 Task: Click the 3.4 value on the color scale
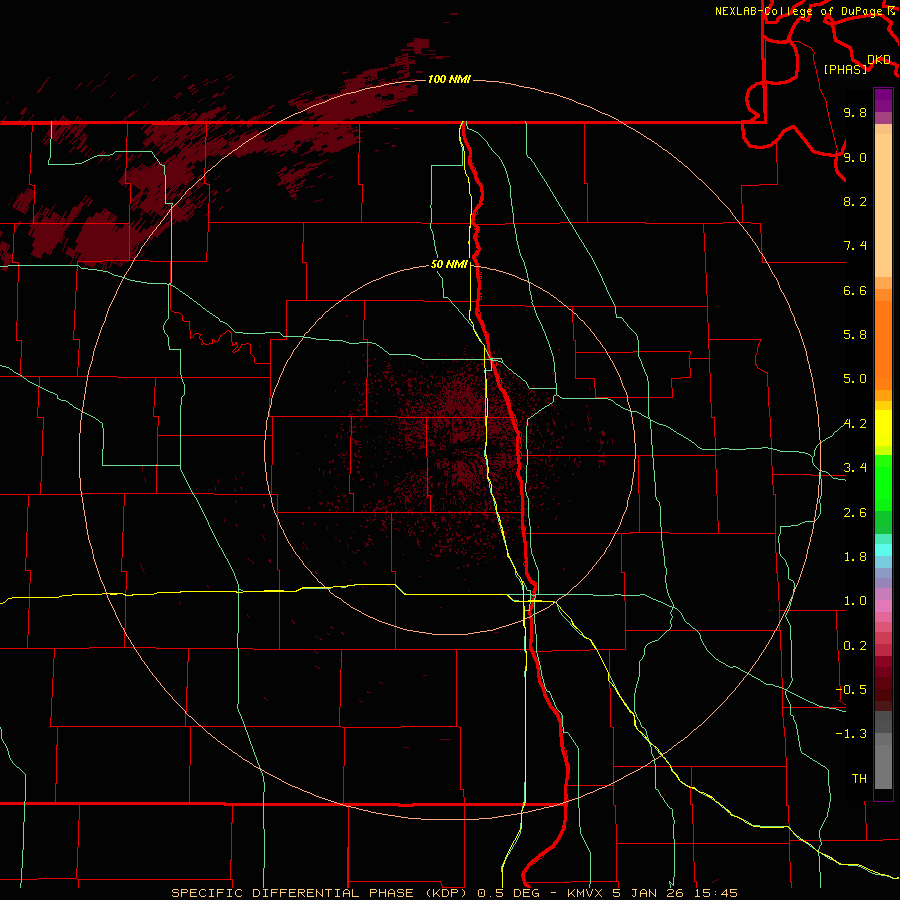(x=855, y=468)
